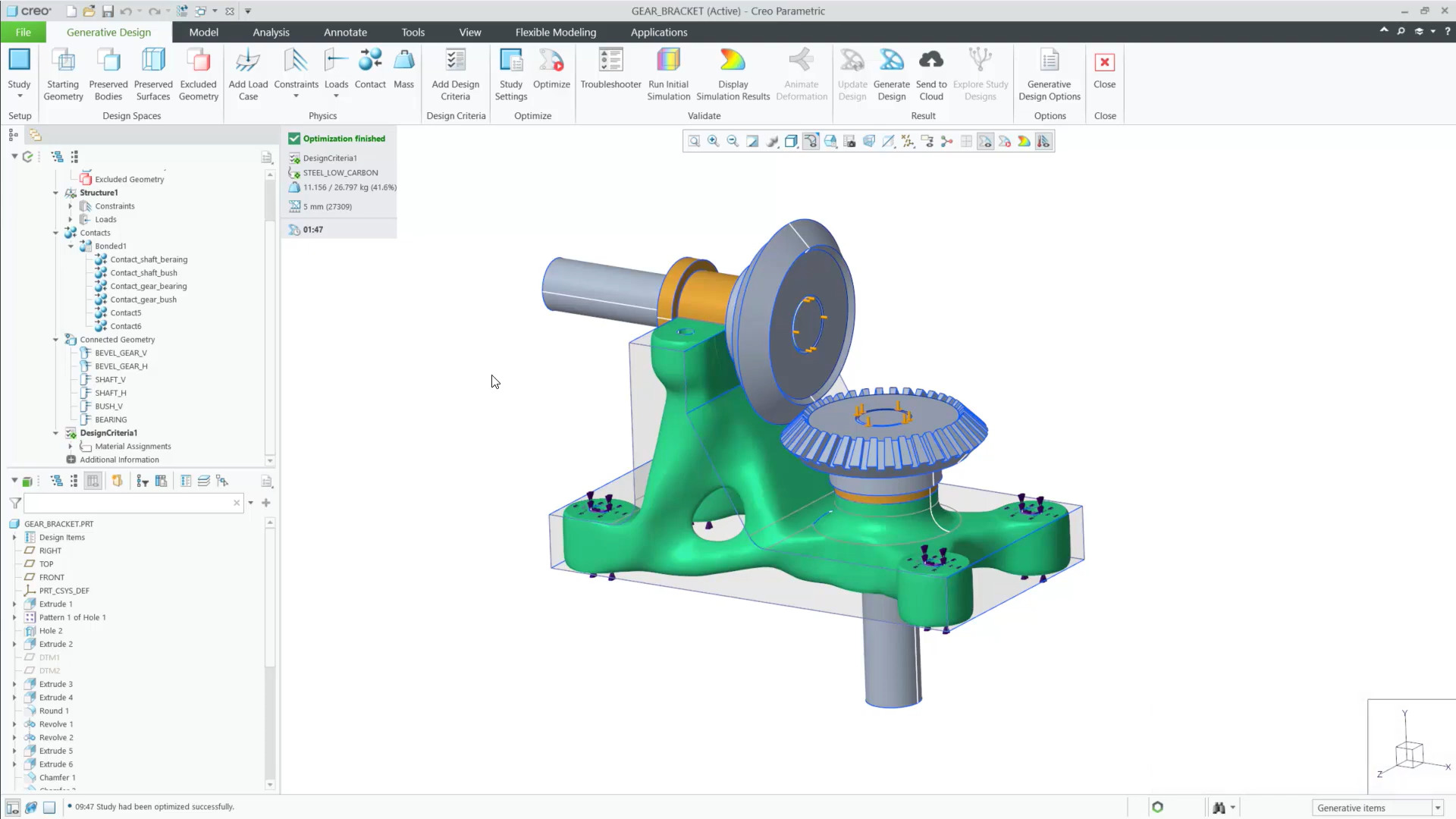This screenshot has height=819, width=1456.
Task: Open the Annotate tab
Action: coord(345,32)
